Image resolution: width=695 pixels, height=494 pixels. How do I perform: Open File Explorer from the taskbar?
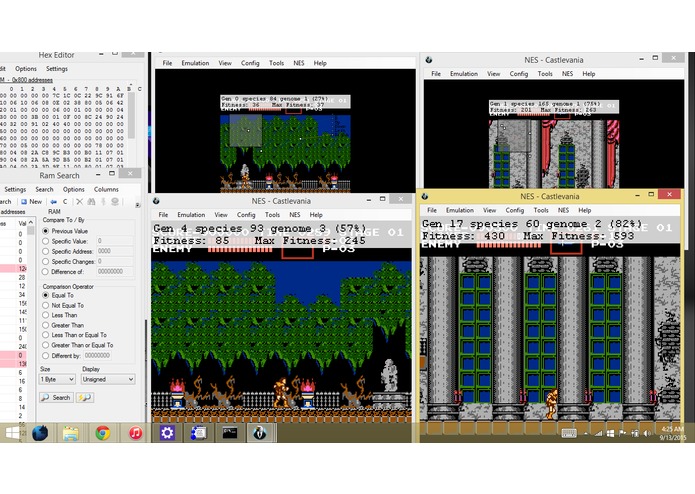tap(71, 433)
